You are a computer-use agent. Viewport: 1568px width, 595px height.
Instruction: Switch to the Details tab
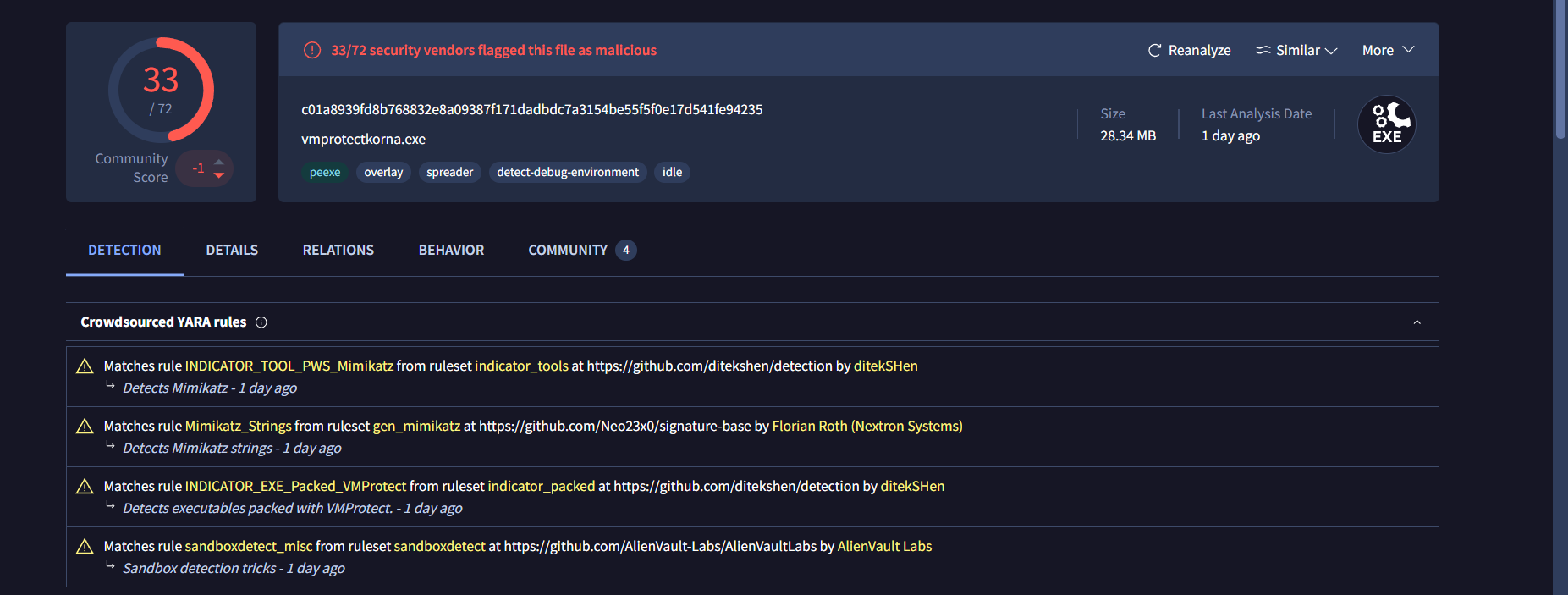pos(232,251)
